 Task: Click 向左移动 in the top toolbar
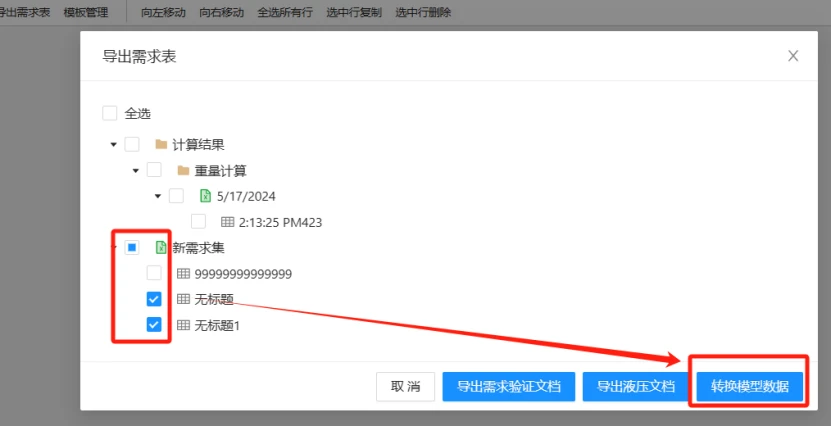(163, 12)
